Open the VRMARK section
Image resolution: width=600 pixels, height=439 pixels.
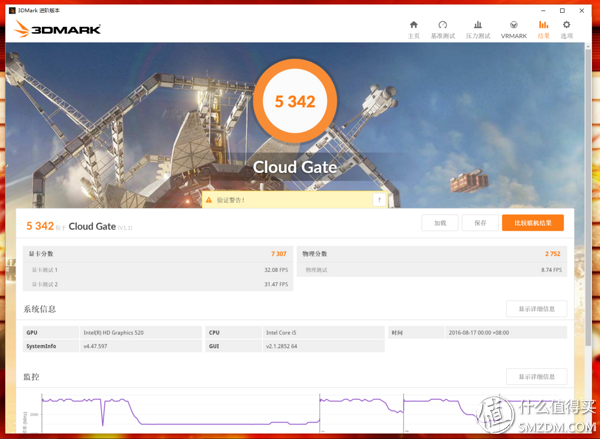(513, 29)
